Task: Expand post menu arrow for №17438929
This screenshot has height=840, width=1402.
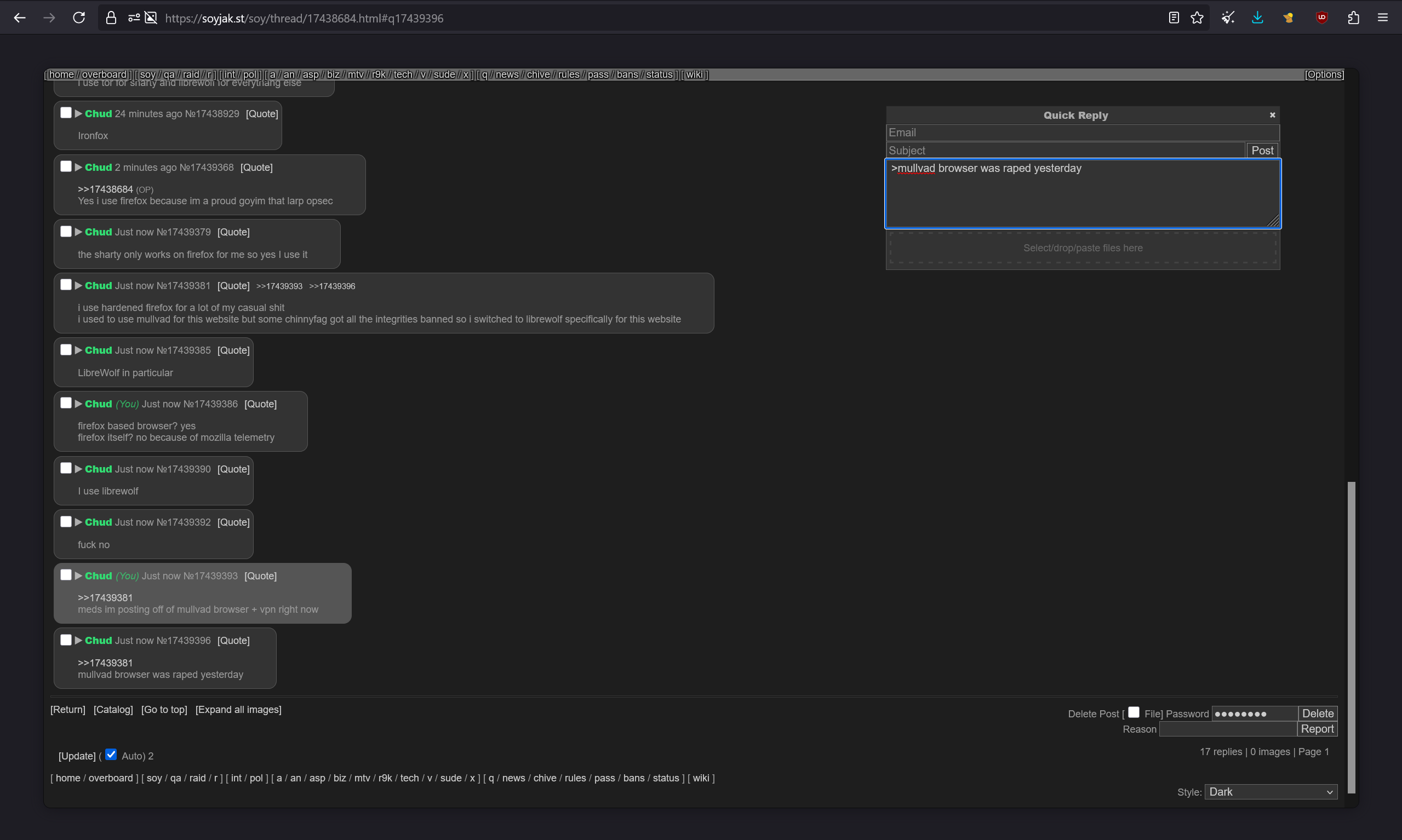Action: pyautogui.click(x=79, y=114)
